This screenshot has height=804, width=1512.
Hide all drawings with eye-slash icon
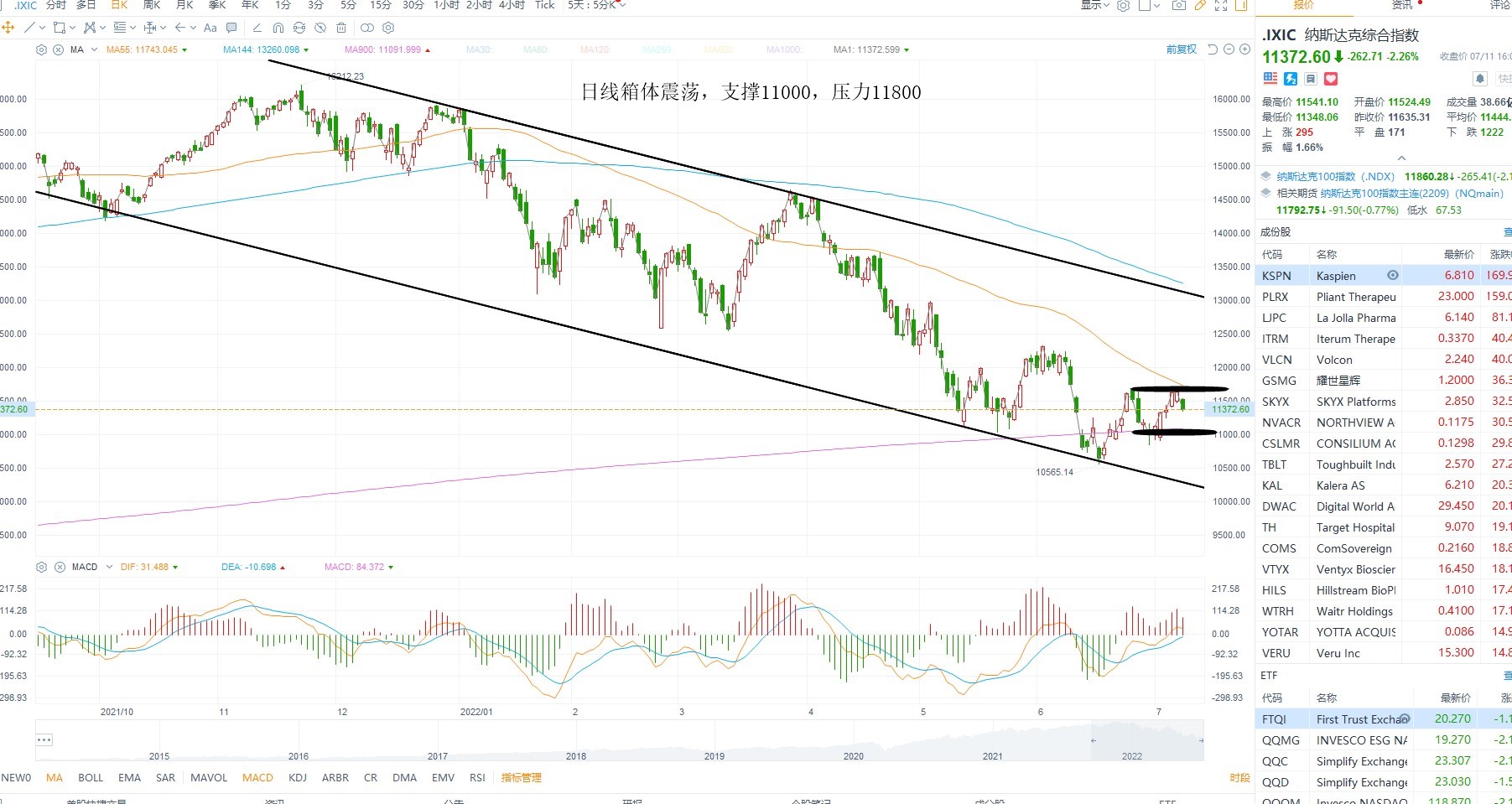tap(320, 28)
